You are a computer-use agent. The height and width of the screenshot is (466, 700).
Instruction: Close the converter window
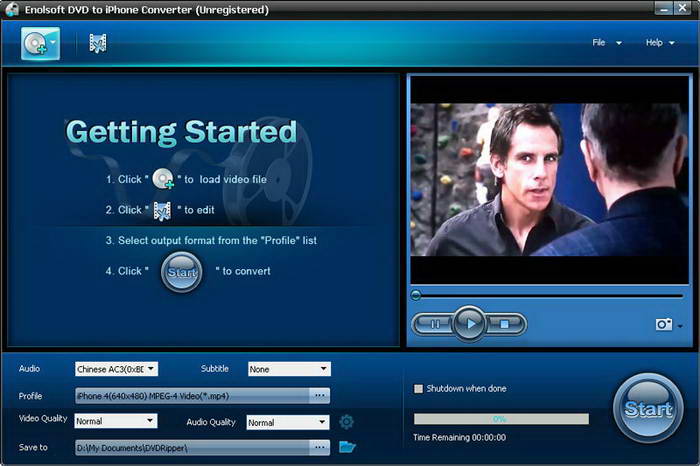[x=683, y=8]
